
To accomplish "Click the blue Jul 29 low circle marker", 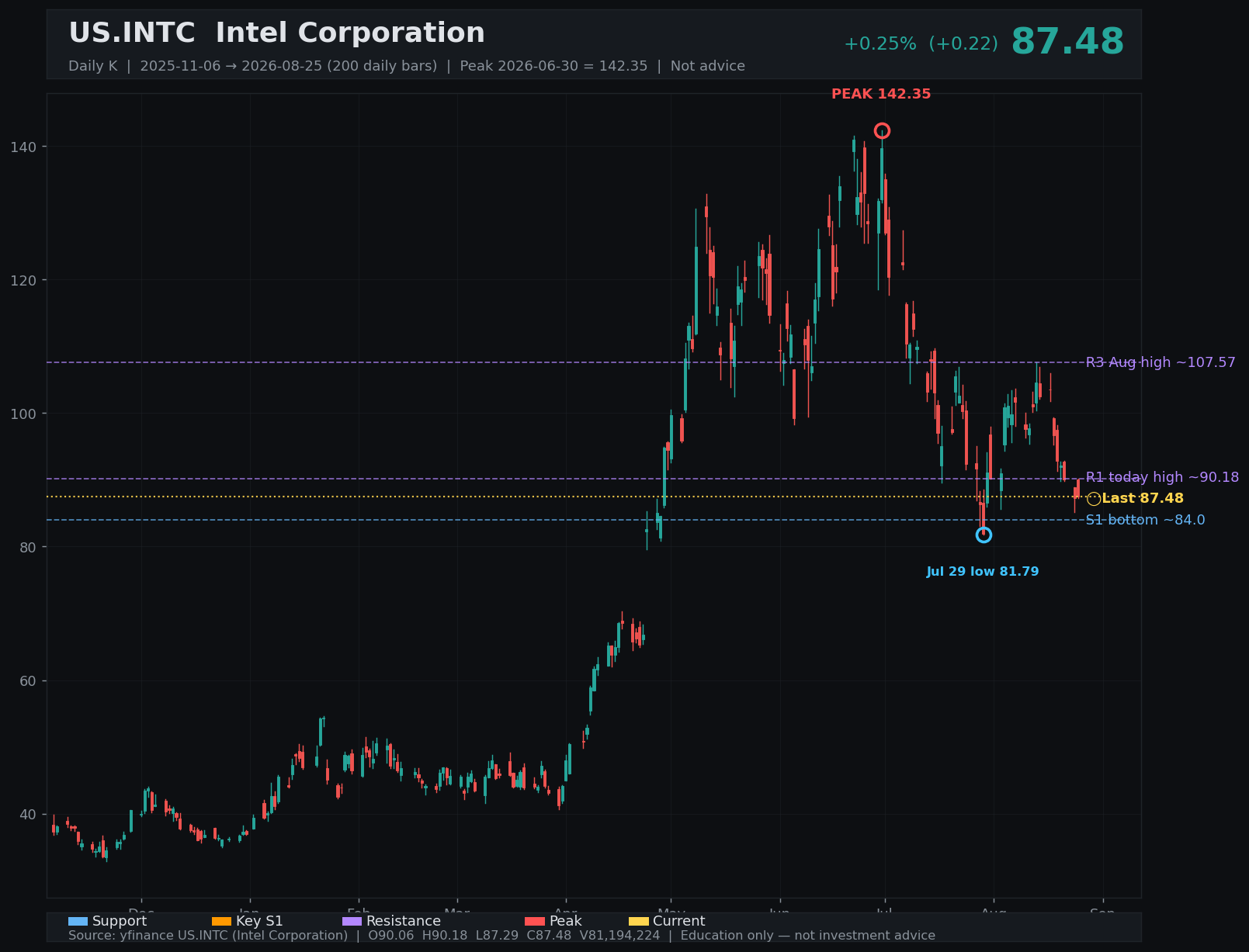I will [984, 535].
